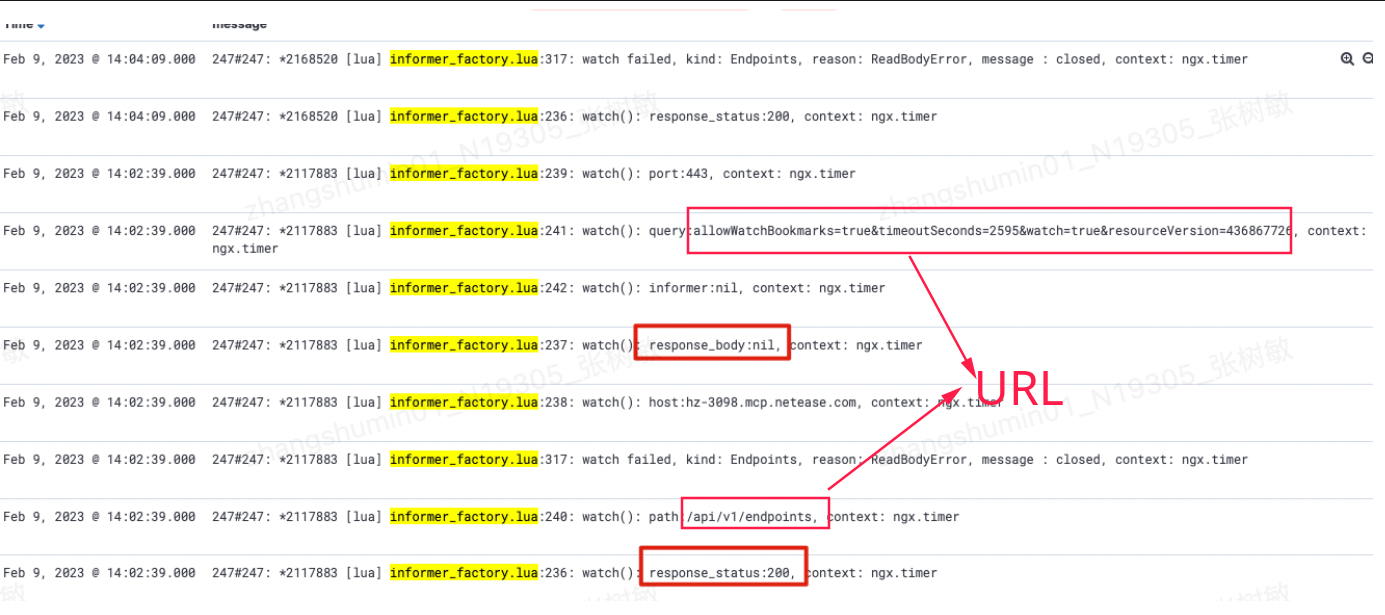This screenshot has height=615, width=1385.
Task: Click the magnifier-plus filter icon
Action: coord(1348,59)
